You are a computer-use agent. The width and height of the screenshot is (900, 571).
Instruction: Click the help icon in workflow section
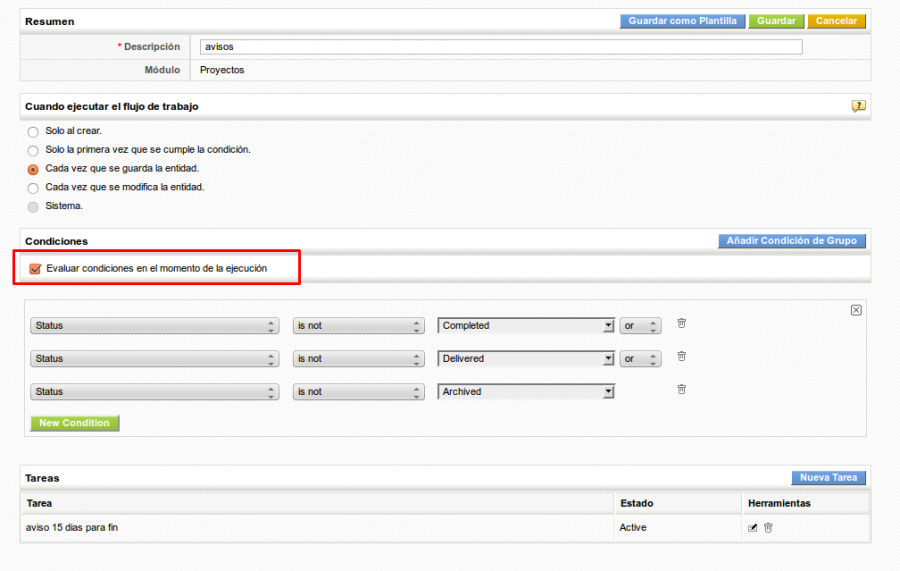tap(858, 106)
